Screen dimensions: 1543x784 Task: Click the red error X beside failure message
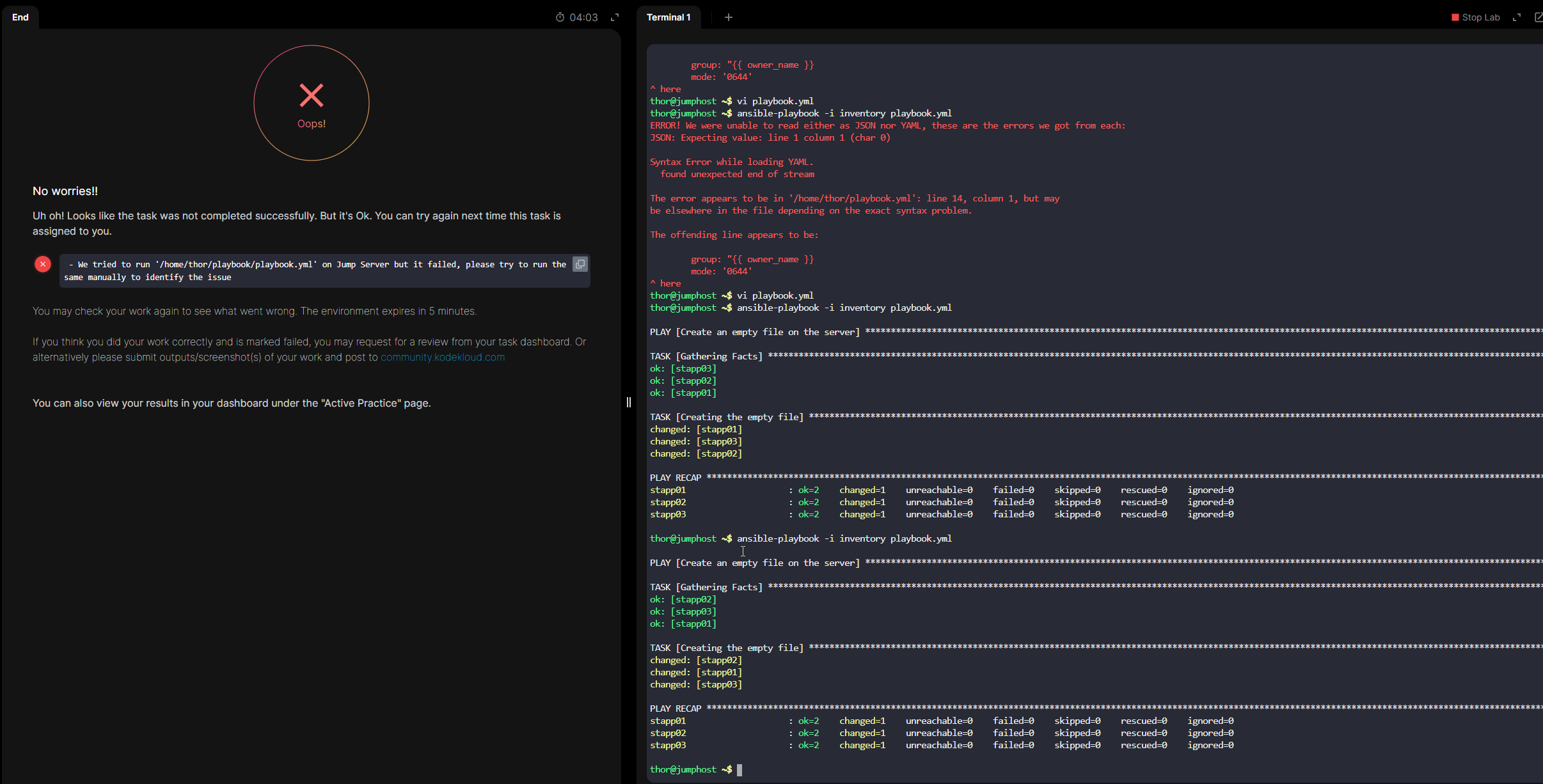click(43, 264)
